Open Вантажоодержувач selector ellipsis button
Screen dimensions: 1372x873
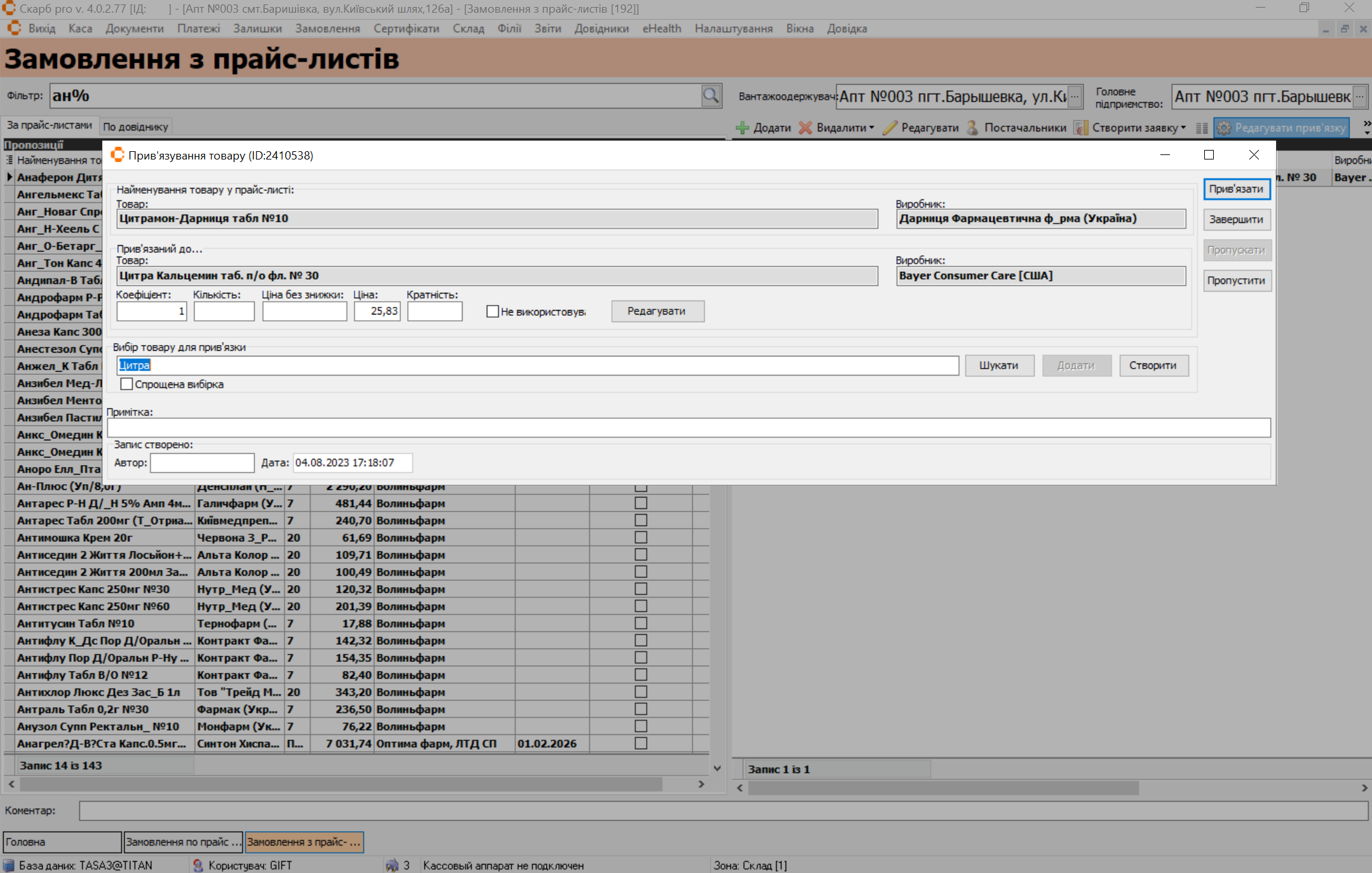[1075, 97]
